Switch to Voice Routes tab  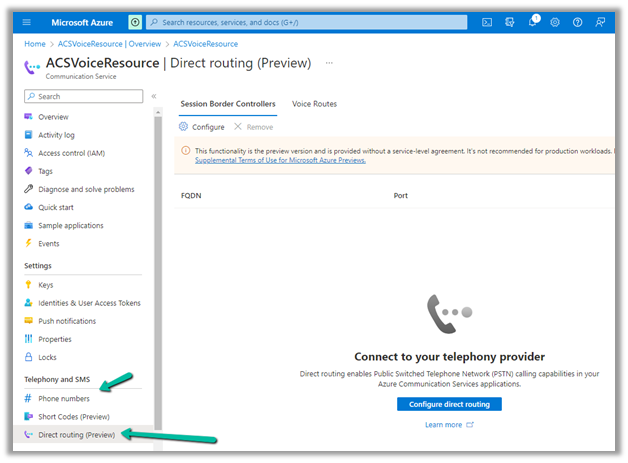click(x=314, y=104)
